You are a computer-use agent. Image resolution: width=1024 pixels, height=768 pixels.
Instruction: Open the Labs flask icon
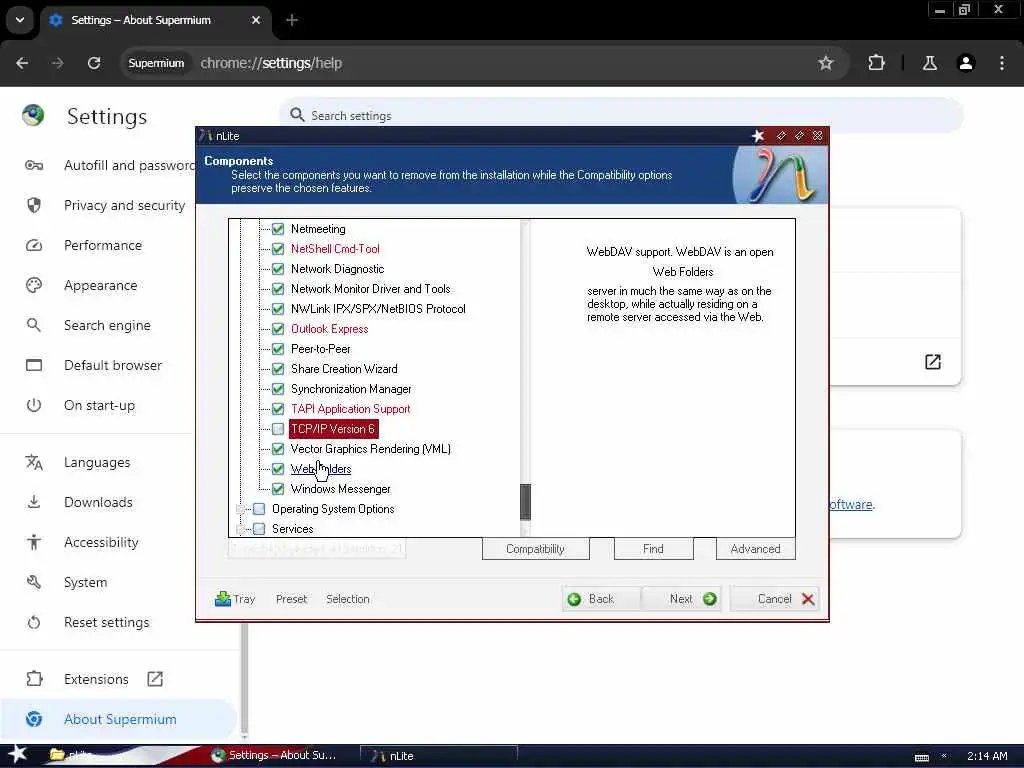tap(929, 63)
